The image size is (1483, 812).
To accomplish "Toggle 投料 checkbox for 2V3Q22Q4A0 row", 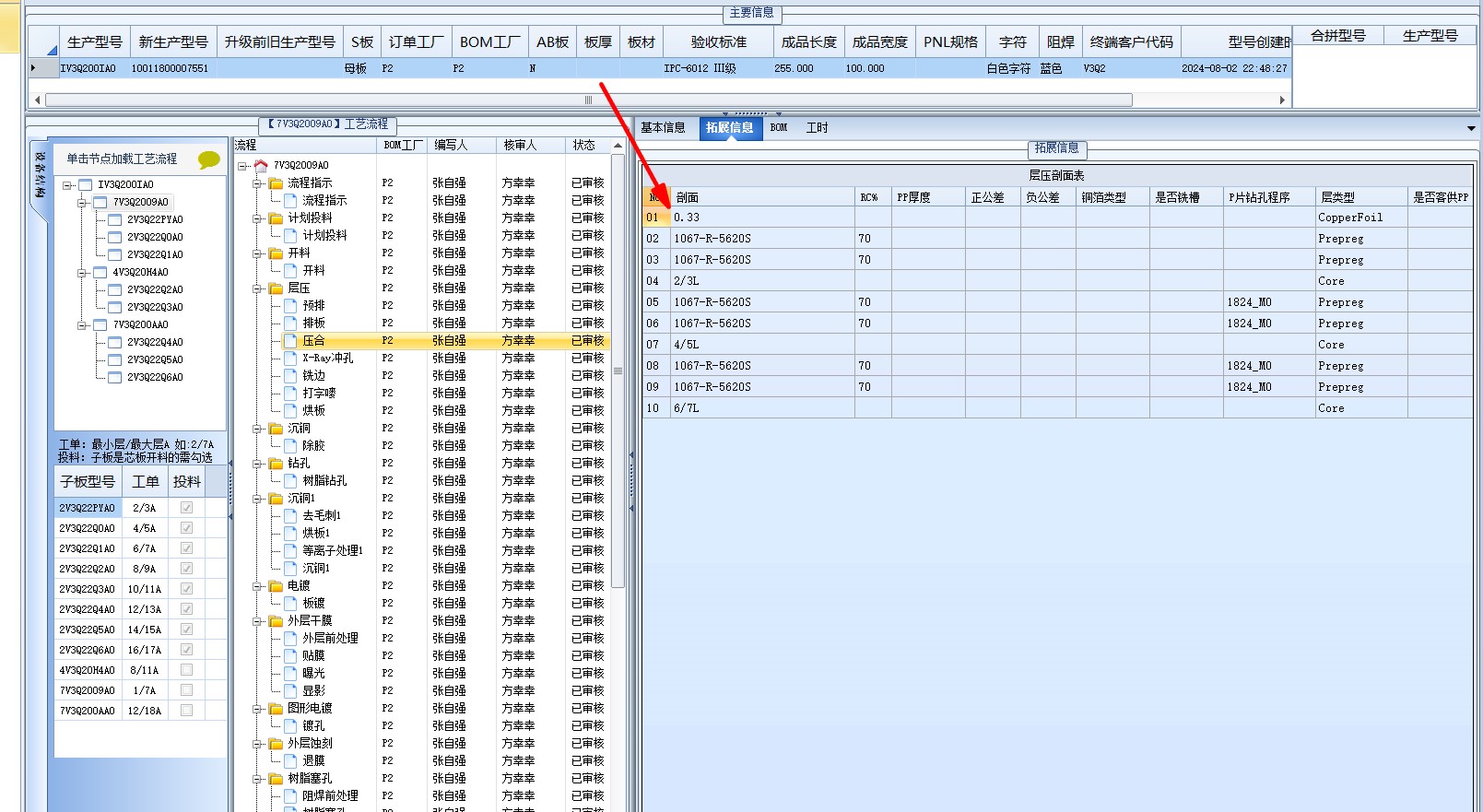I will point(186,609).
